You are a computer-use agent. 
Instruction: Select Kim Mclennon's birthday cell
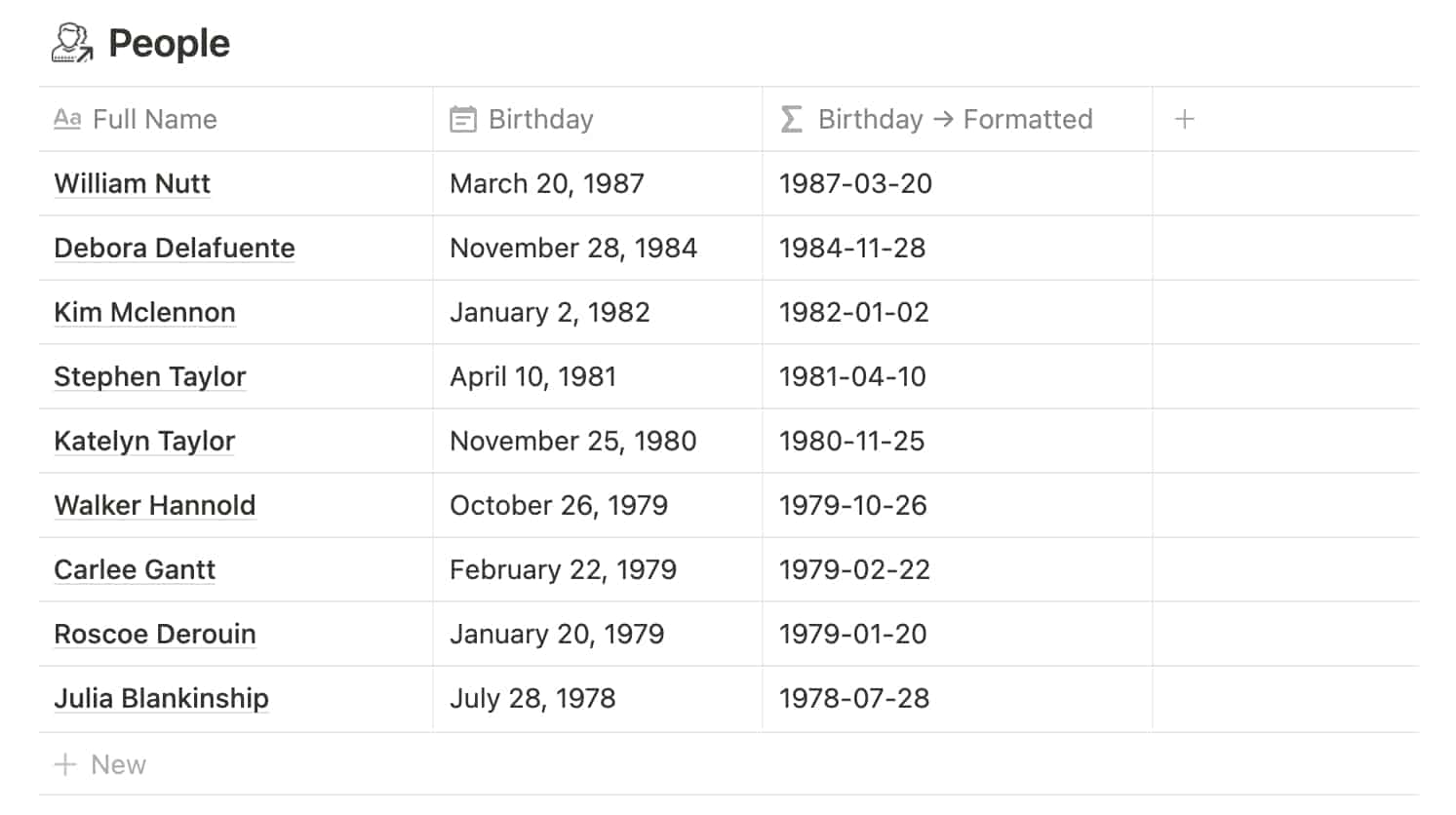[551, 312]
